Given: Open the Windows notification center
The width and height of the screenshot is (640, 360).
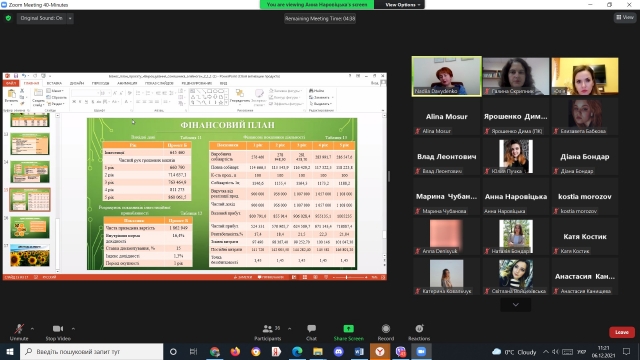Looking at the screenshot, I should click(x=627, y=351).
